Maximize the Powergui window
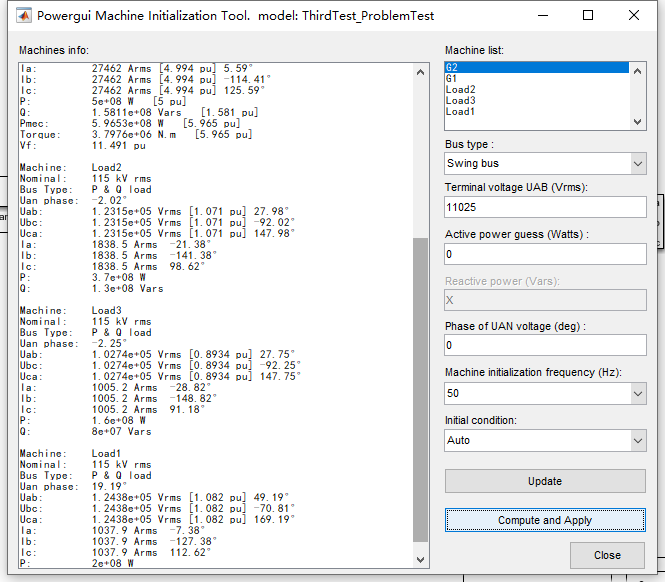 (588, 16)
